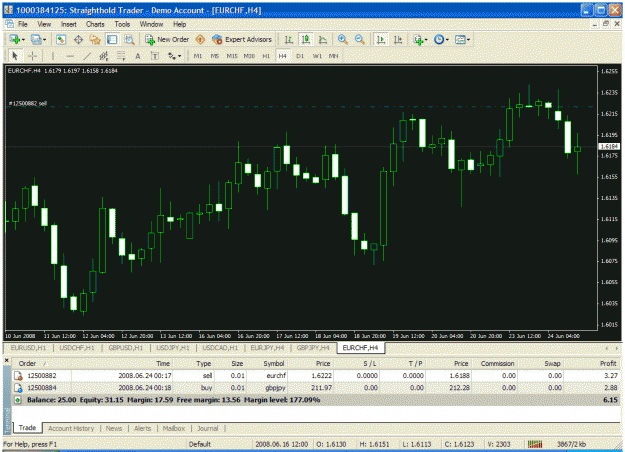
Task: Open the File menu
Action: pyautogui.click(x=23, y=24)
